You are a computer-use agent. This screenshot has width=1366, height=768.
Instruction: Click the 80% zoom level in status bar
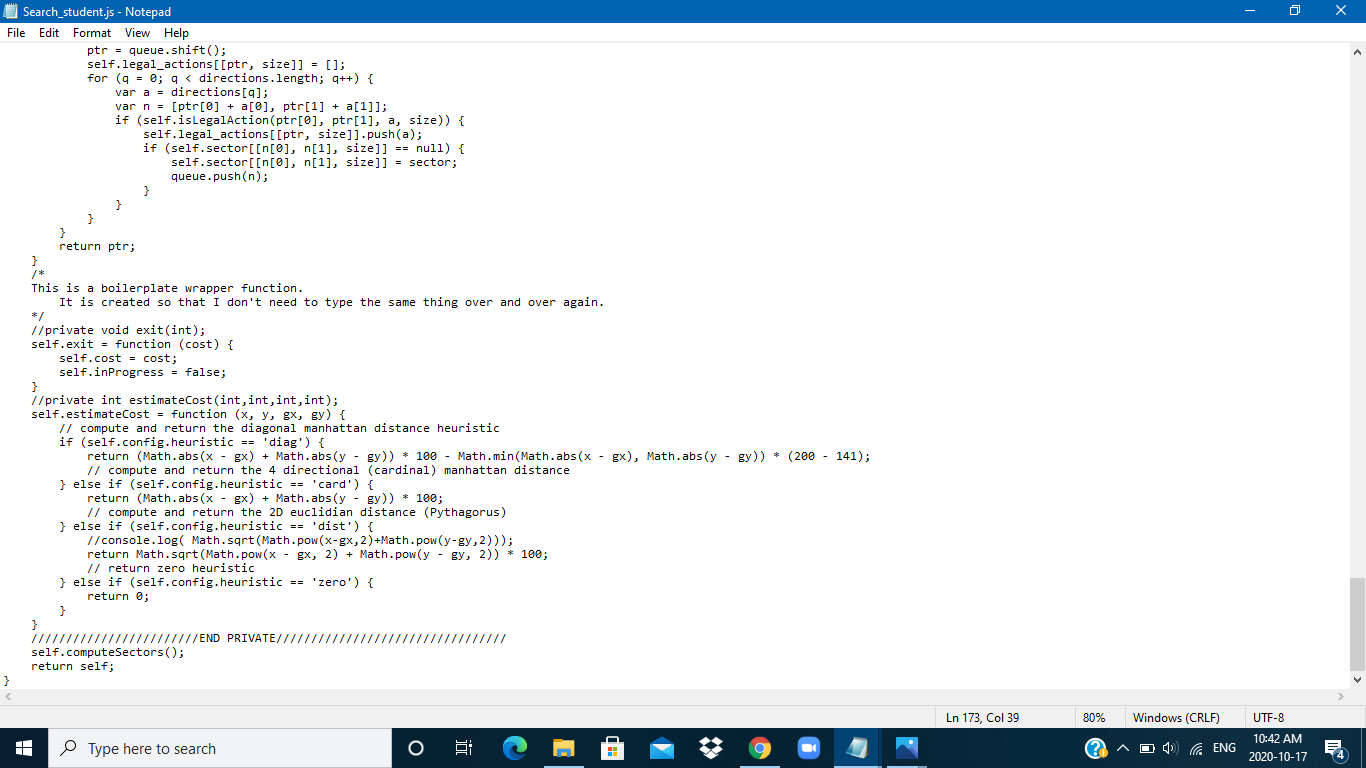(x=1093, y=717)
